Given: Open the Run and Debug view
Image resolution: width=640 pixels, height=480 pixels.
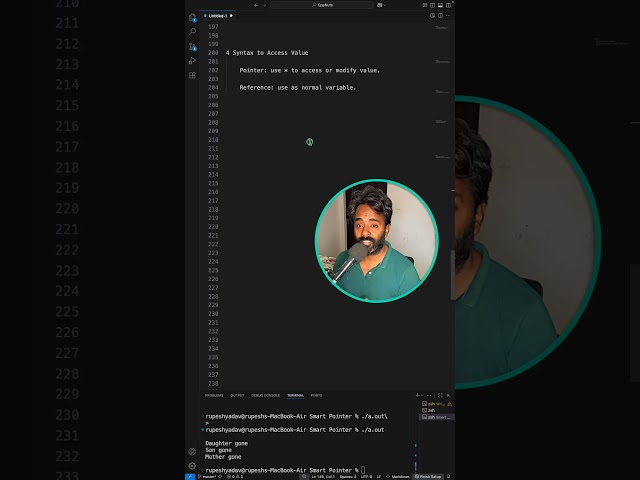Looking at the screenshot, I should pyautogui.click(x=192, y=61).
